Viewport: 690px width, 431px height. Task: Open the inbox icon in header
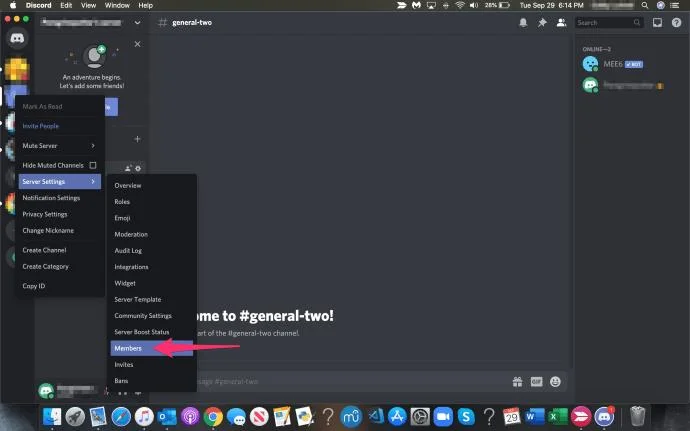[657, 22]
